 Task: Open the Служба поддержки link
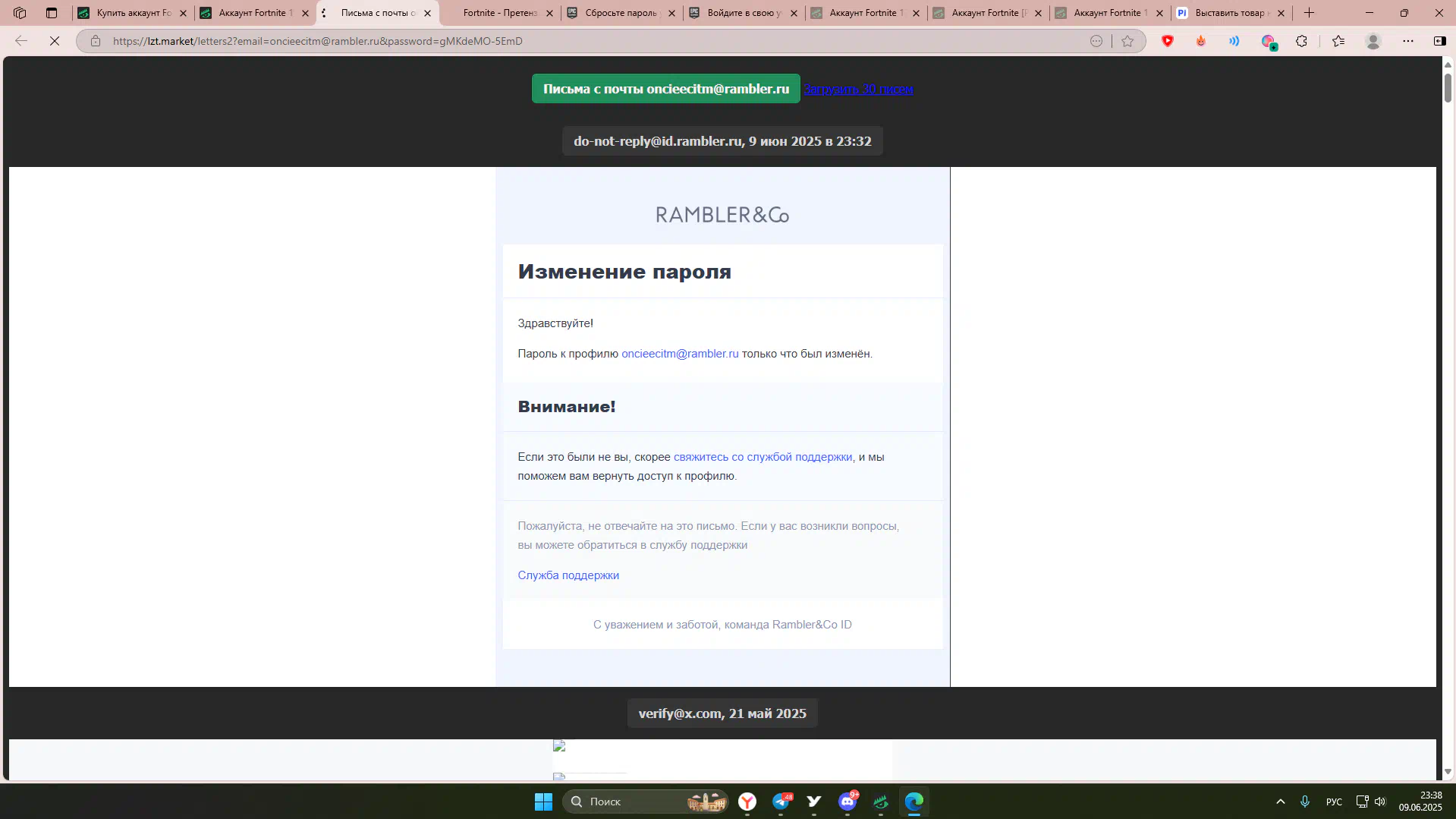(x=568, y=575)
